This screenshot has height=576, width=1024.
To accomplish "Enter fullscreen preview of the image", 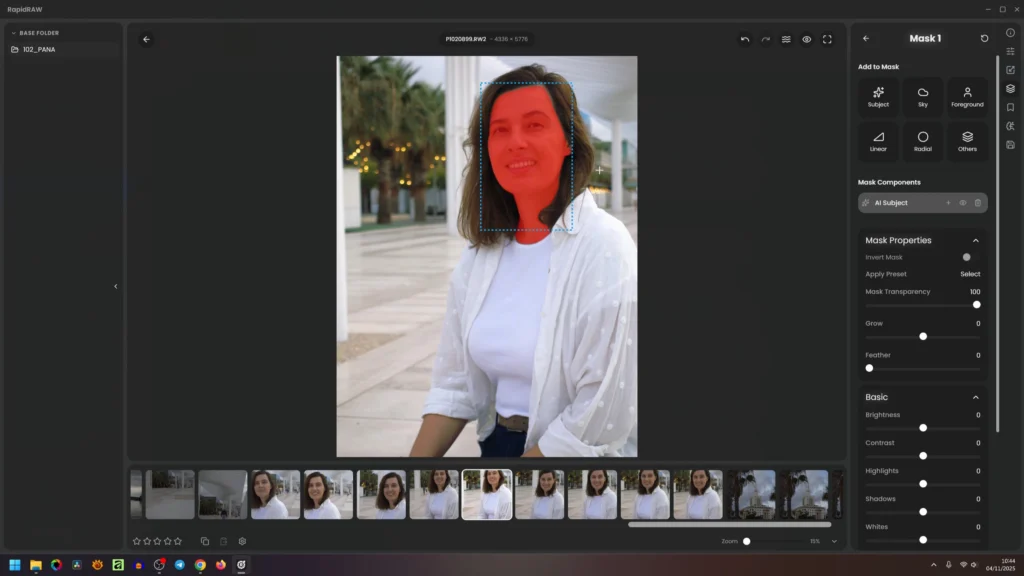I will (x=827, y=40).
